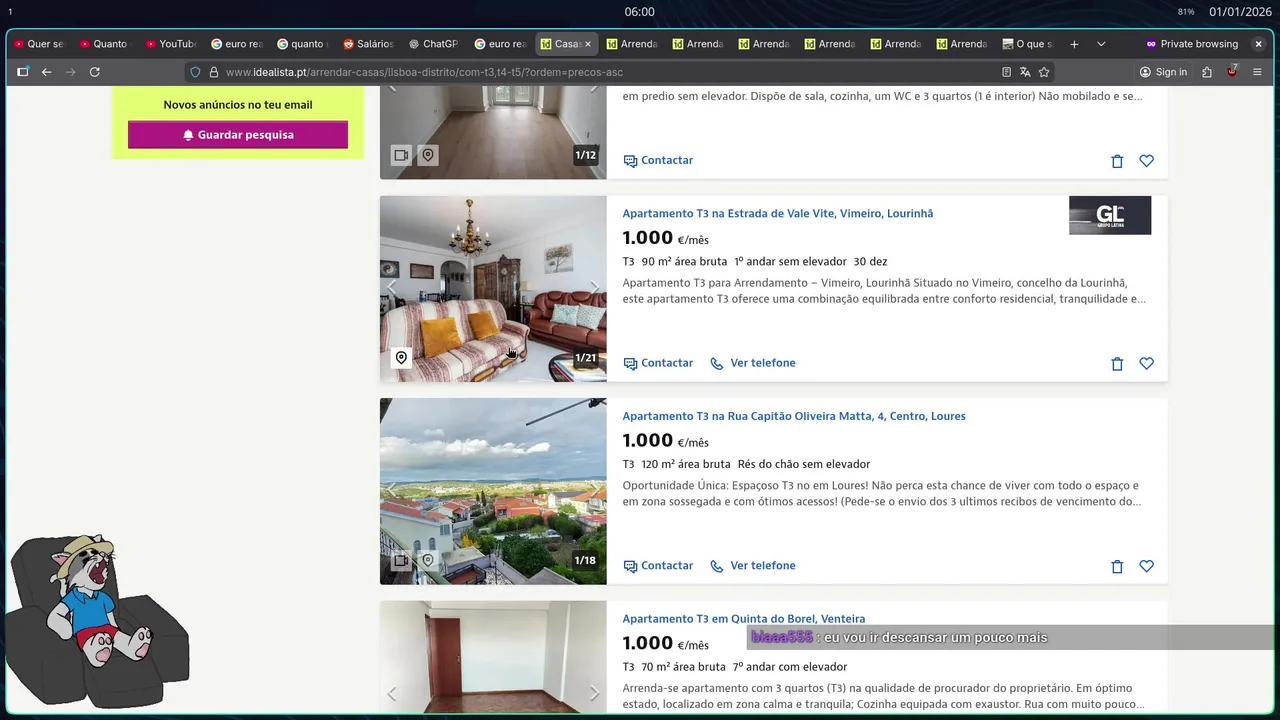
Task: Expand the list all tabs chevron
Action: point(1101,44)
